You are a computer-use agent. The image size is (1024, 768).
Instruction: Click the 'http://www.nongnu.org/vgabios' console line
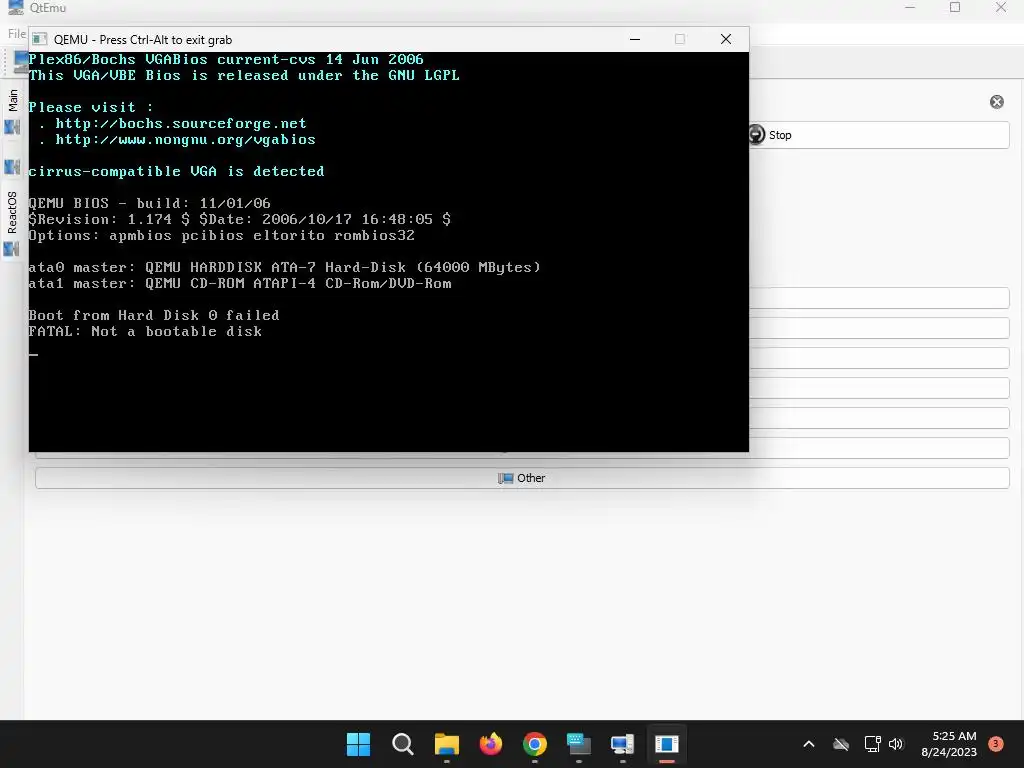click(185, 139)
